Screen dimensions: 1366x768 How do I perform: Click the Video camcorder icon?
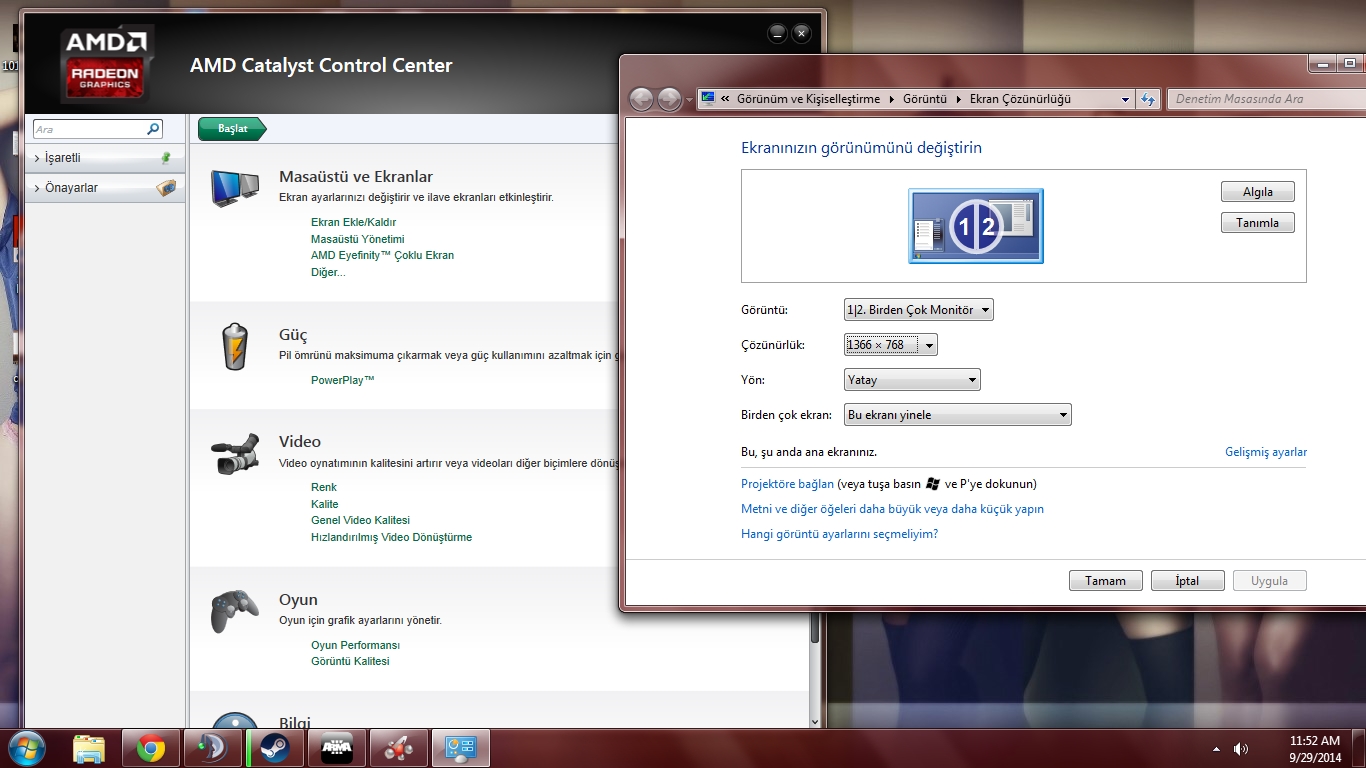(236, 455)
